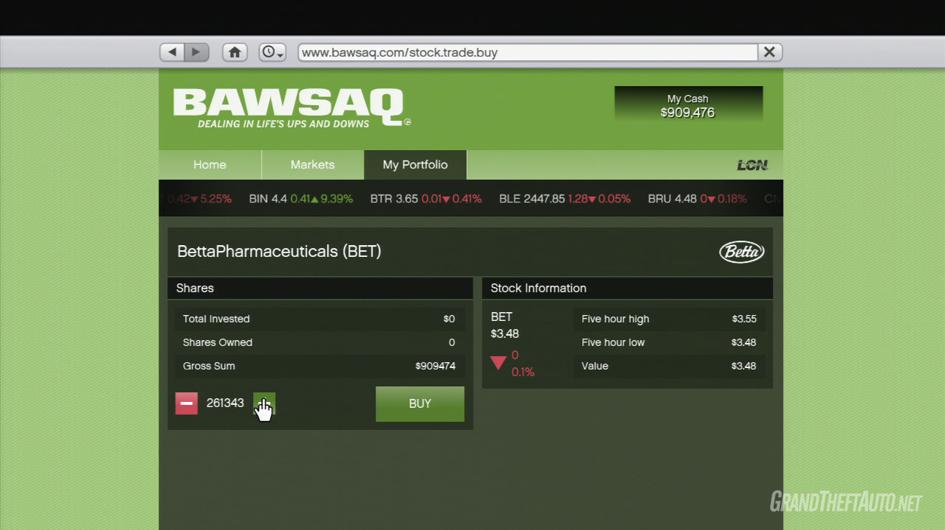
Task: Click the My Cash balance box
Action: coord(688,105)
